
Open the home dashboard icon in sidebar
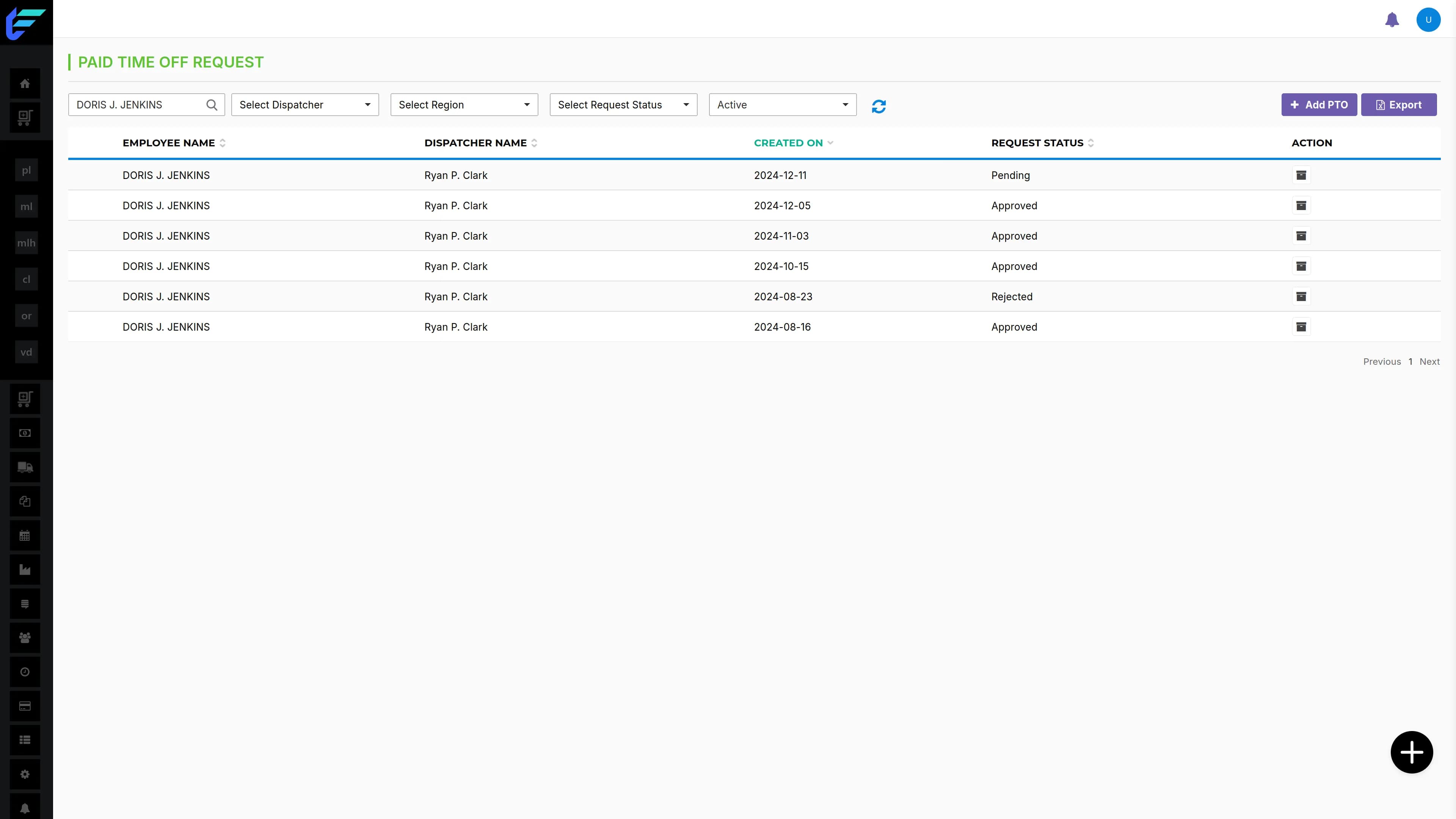[25, 84]
